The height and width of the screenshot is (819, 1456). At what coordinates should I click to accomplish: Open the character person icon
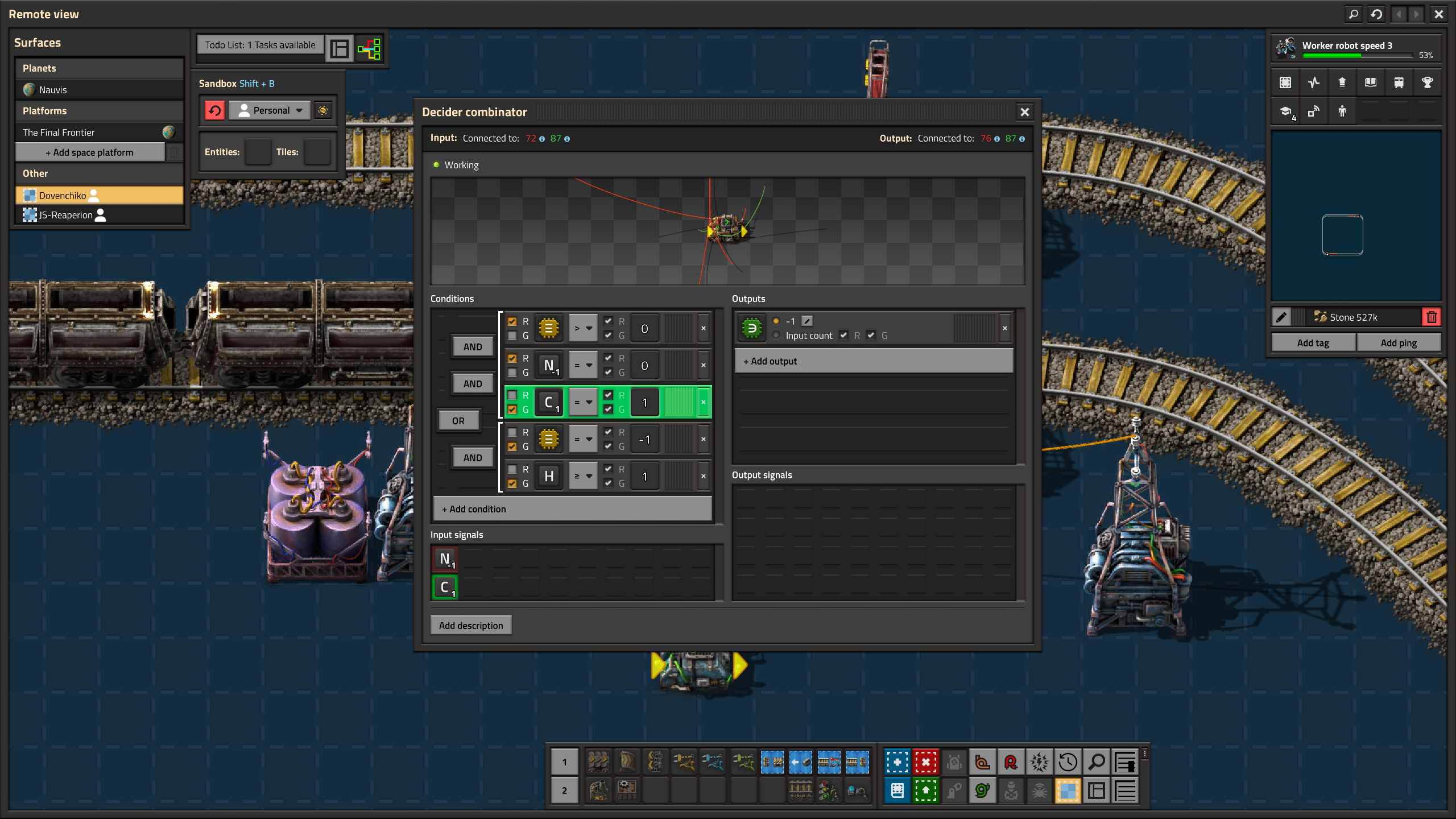point(1342,111)
